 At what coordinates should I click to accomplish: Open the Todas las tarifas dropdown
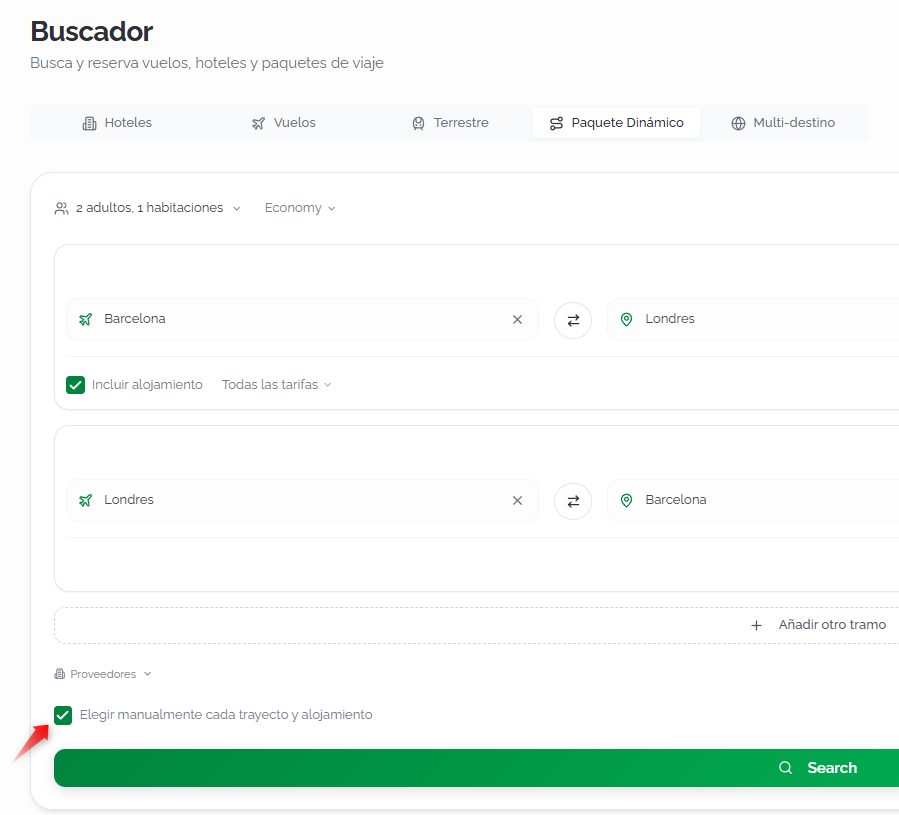tap(276, 384)
